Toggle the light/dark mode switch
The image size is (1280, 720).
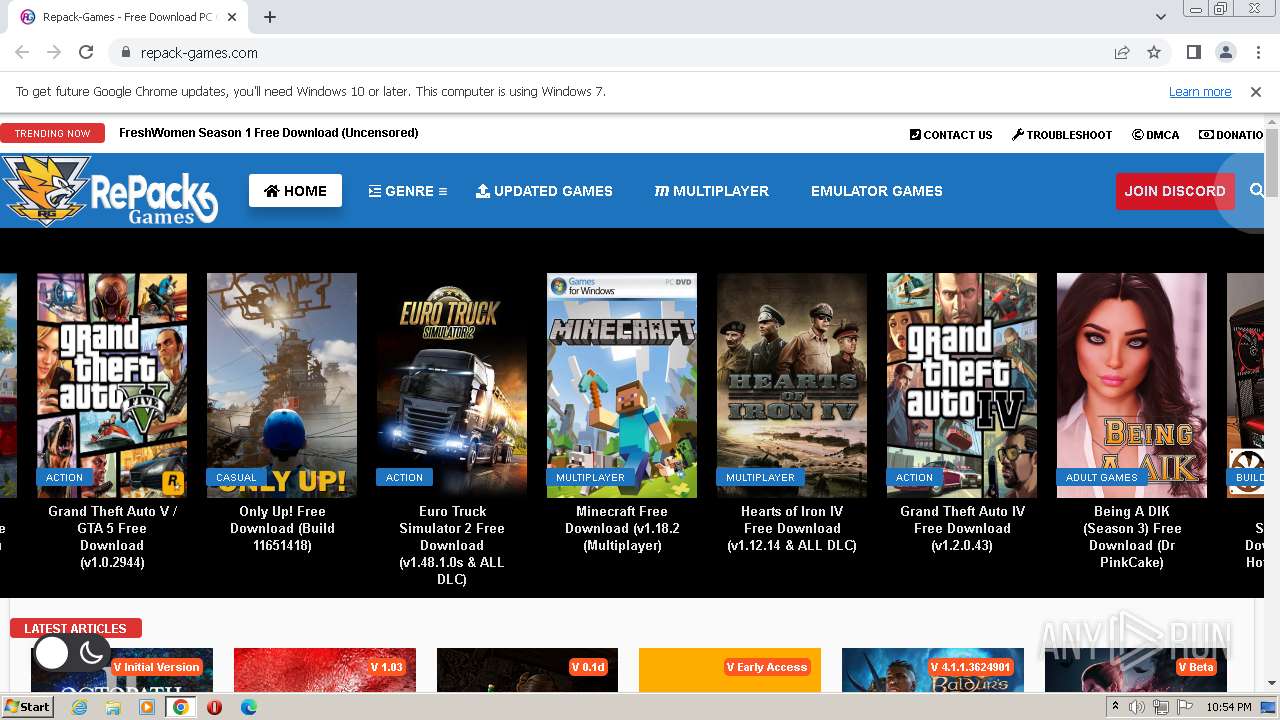pos(71,653)
